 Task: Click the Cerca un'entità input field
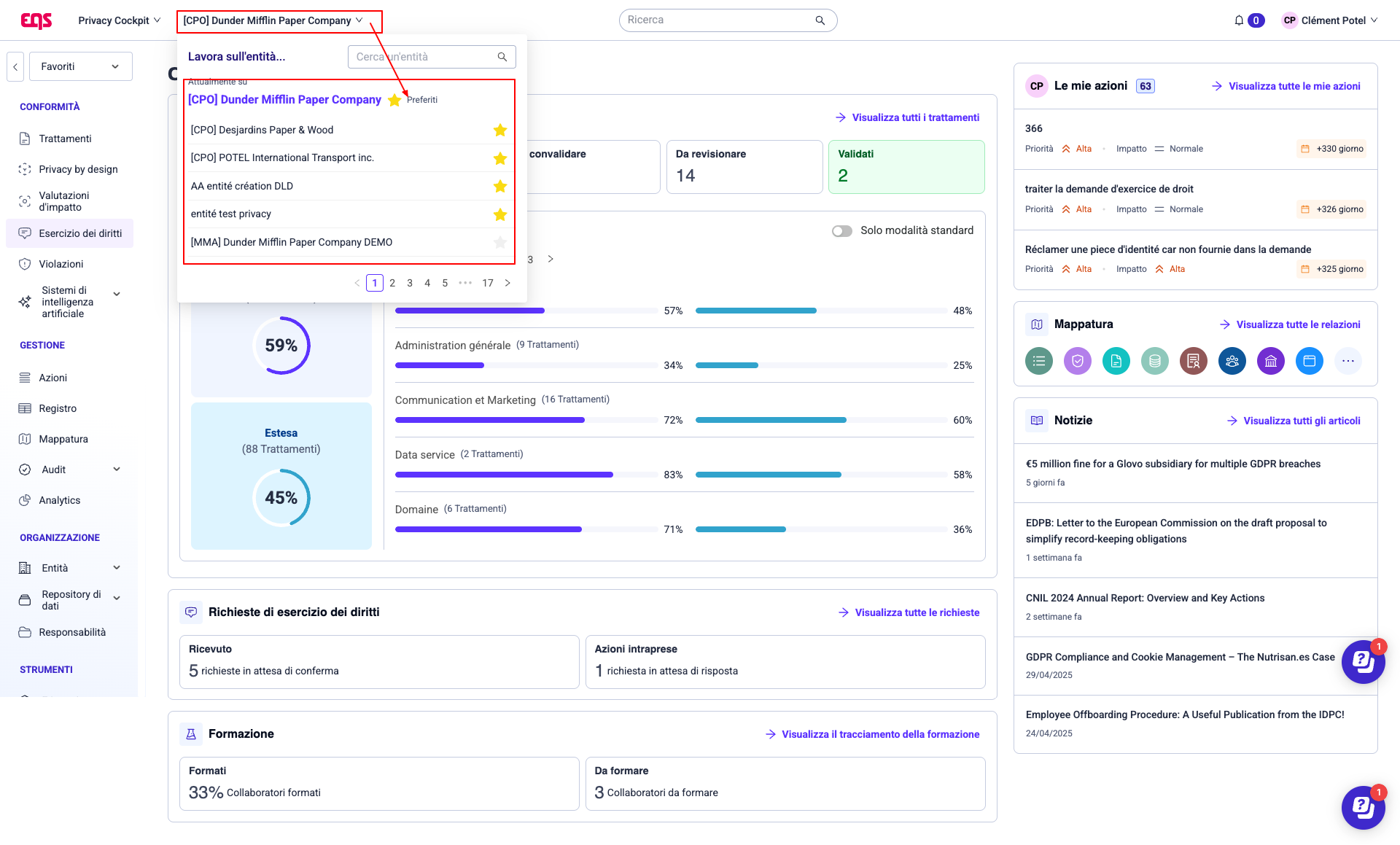[x=432, y=57]
